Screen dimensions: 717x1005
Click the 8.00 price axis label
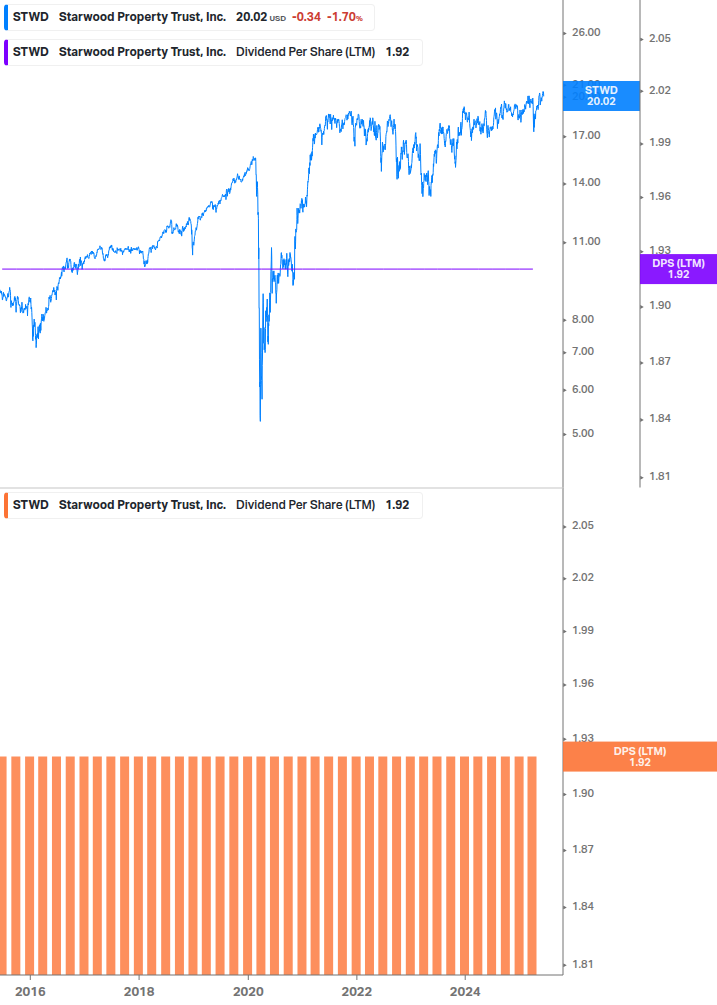point(583,319)
